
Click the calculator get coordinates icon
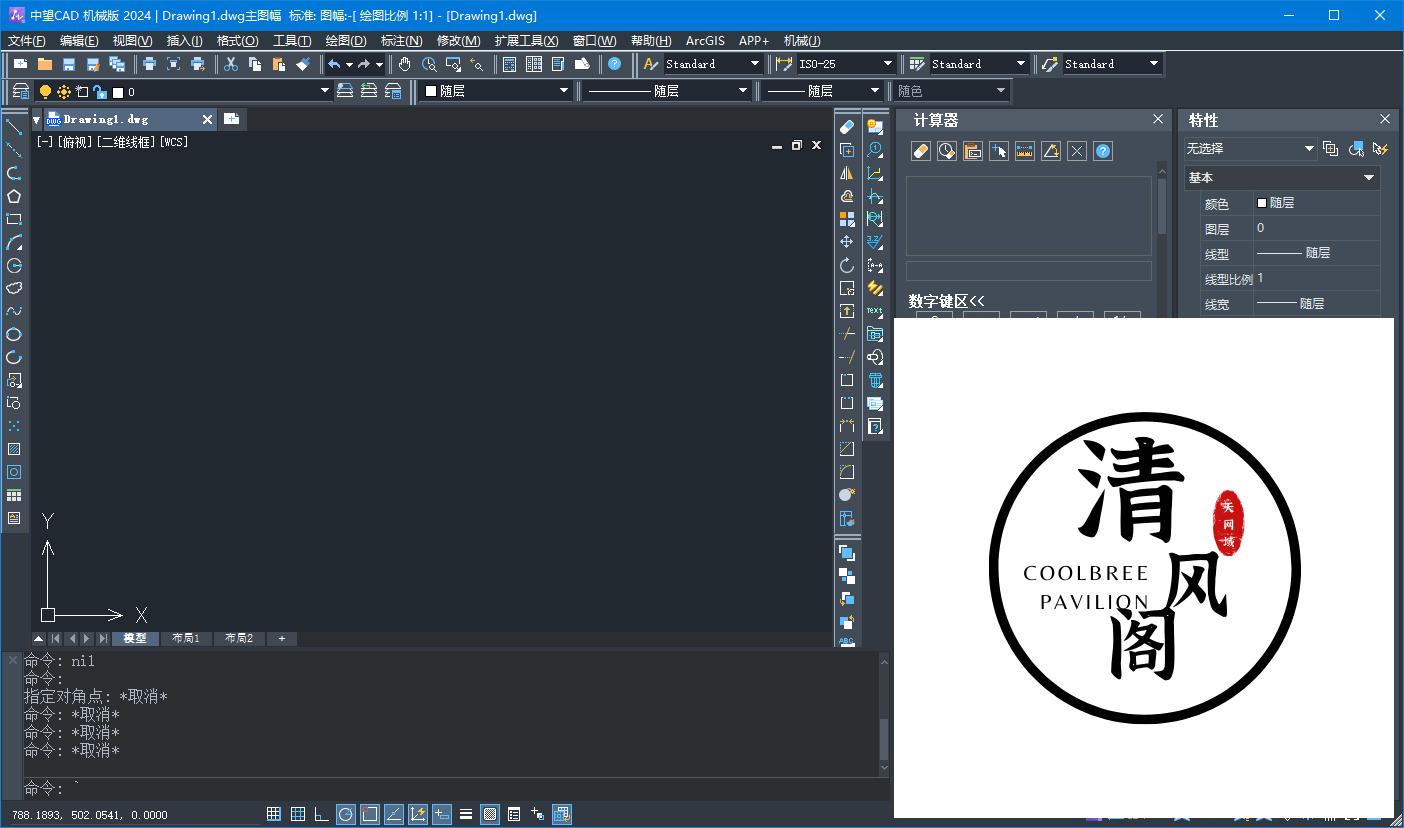coord(999,151)
